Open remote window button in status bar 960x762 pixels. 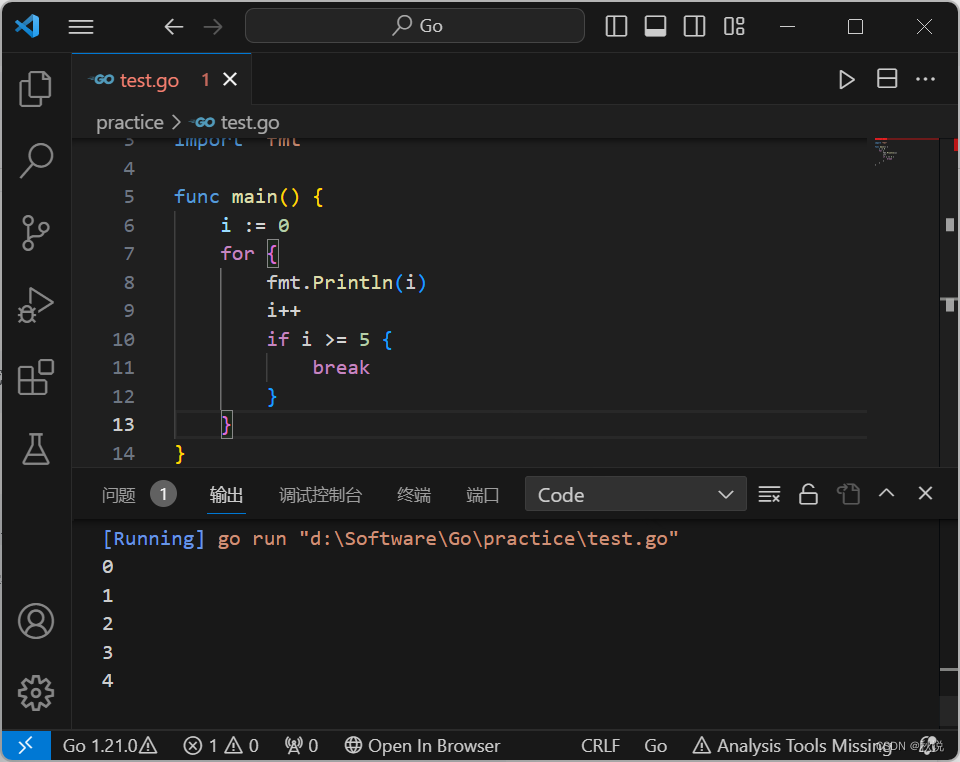click(x=26, y=745)
